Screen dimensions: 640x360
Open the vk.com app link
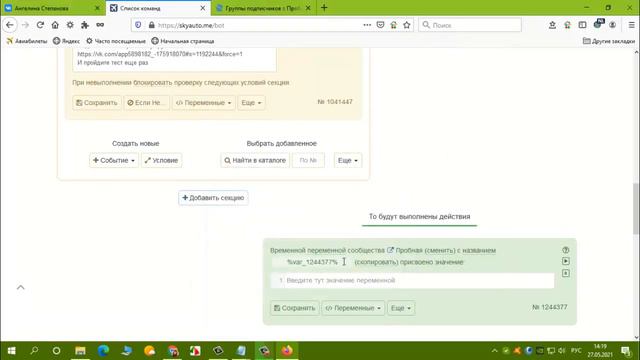pyautogui.click(x=160, y=54)
